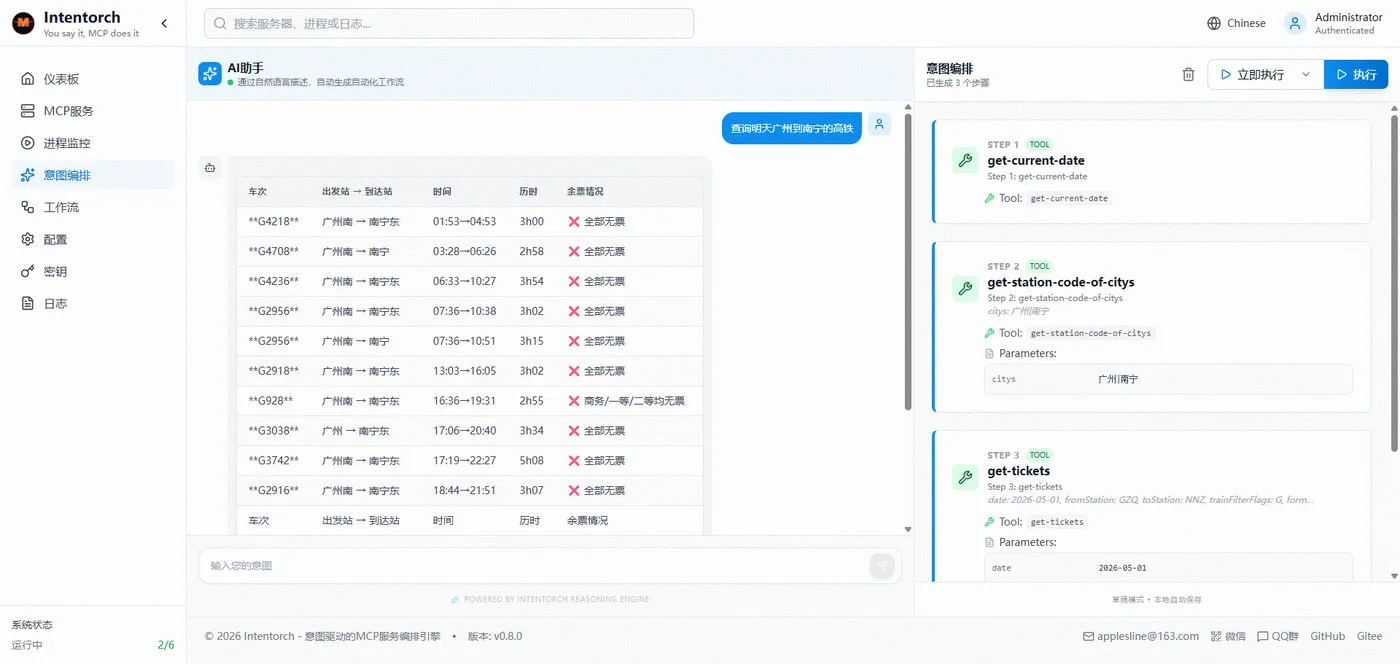Screen dimensions: 1400x664
Task: Click the Administrator avatar icon
Action: (x=1295, y=23)
